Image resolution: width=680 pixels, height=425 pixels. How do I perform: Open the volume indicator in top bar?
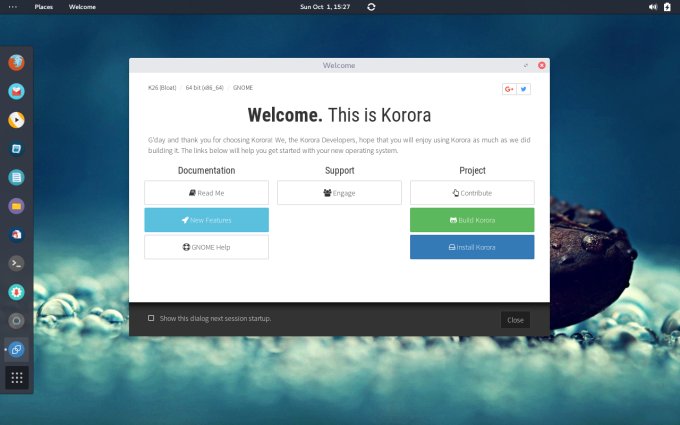[653, 7]
